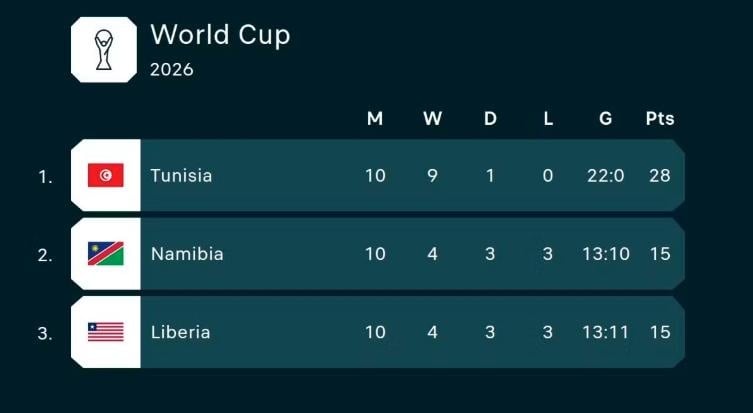Click Liberia's 13:11 goals value
The image size is (753, 413).
tap(605, 332)
